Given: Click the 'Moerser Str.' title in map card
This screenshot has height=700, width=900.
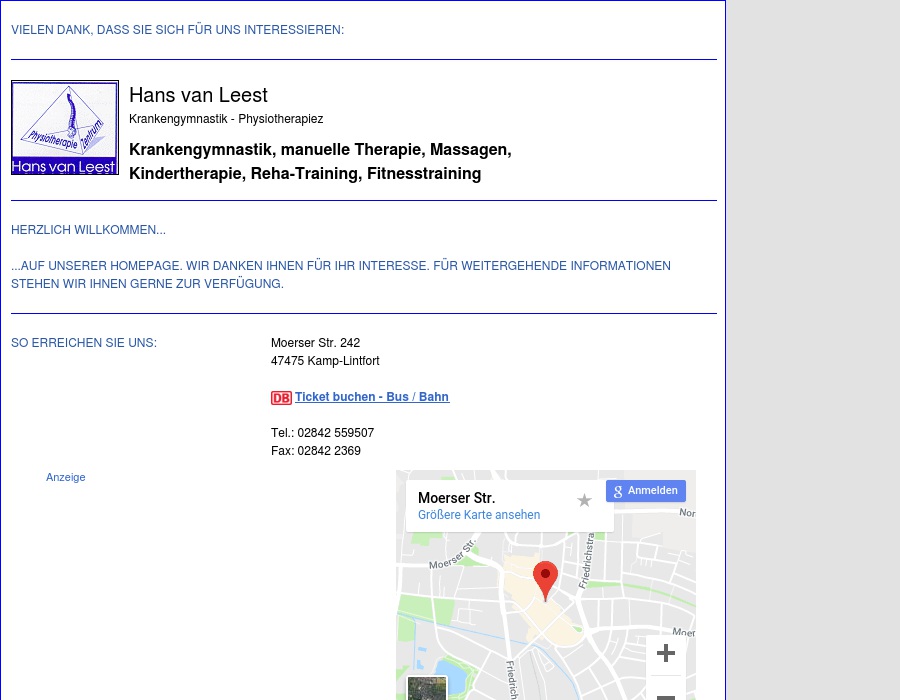Looking at the screenshot, I should click(x=456, y=498).
